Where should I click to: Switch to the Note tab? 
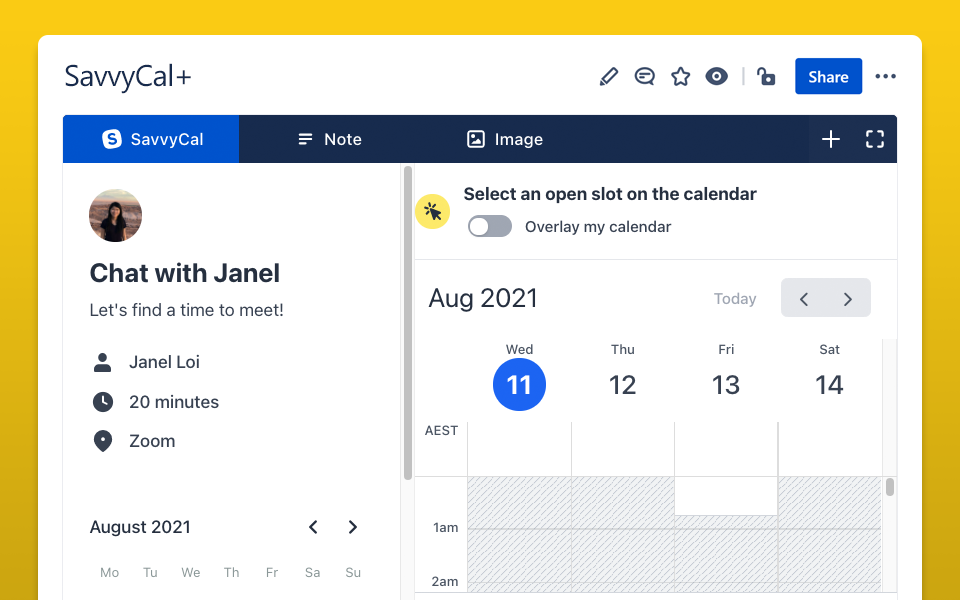(329, 139)
